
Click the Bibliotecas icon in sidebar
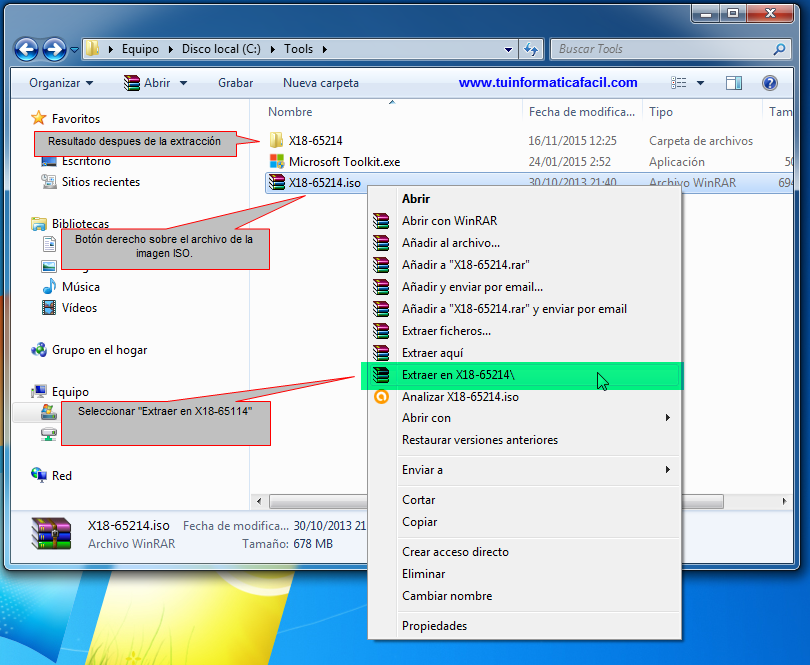[39, 224]
